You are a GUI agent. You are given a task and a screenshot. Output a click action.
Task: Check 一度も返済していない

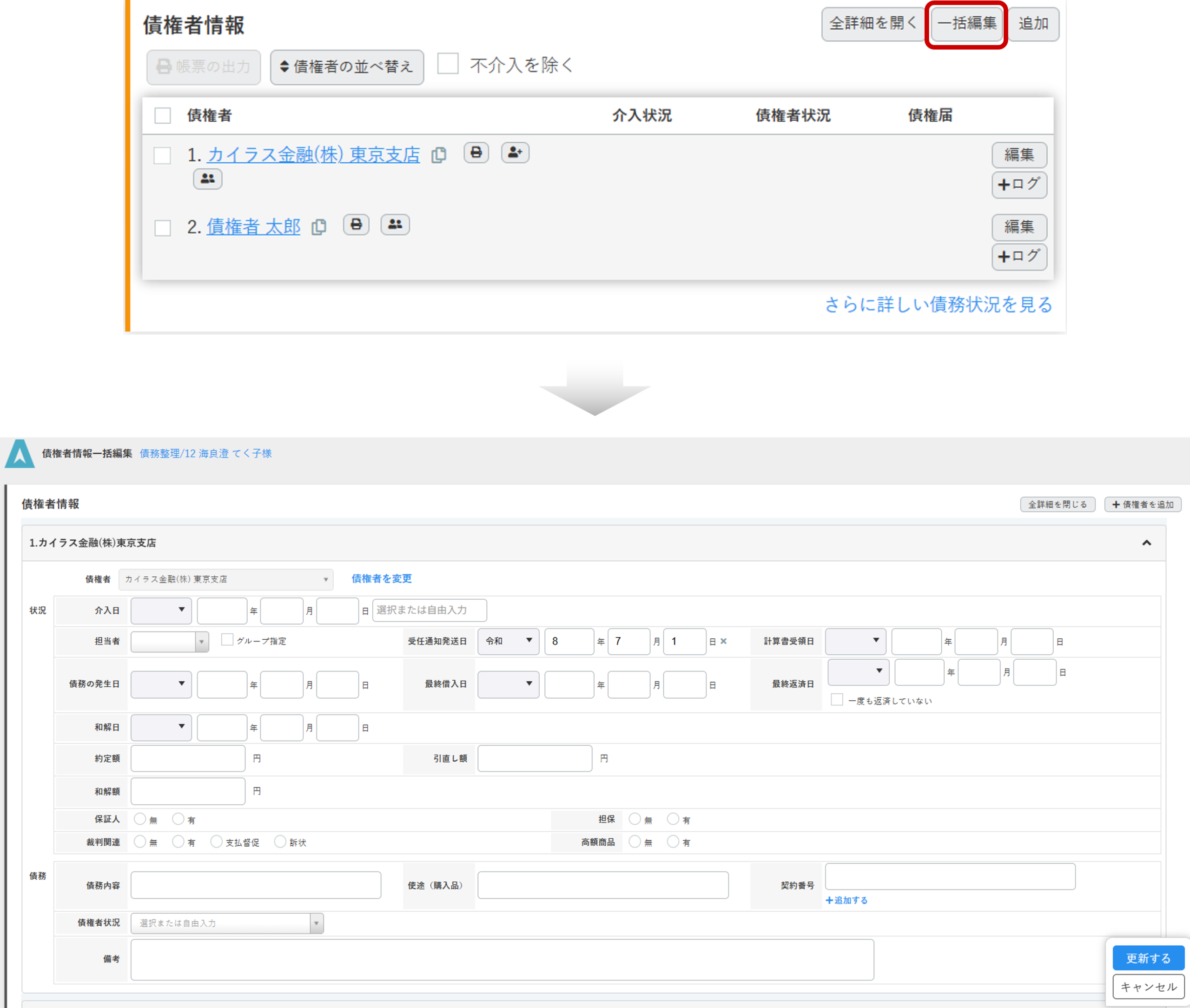point(836,699)
